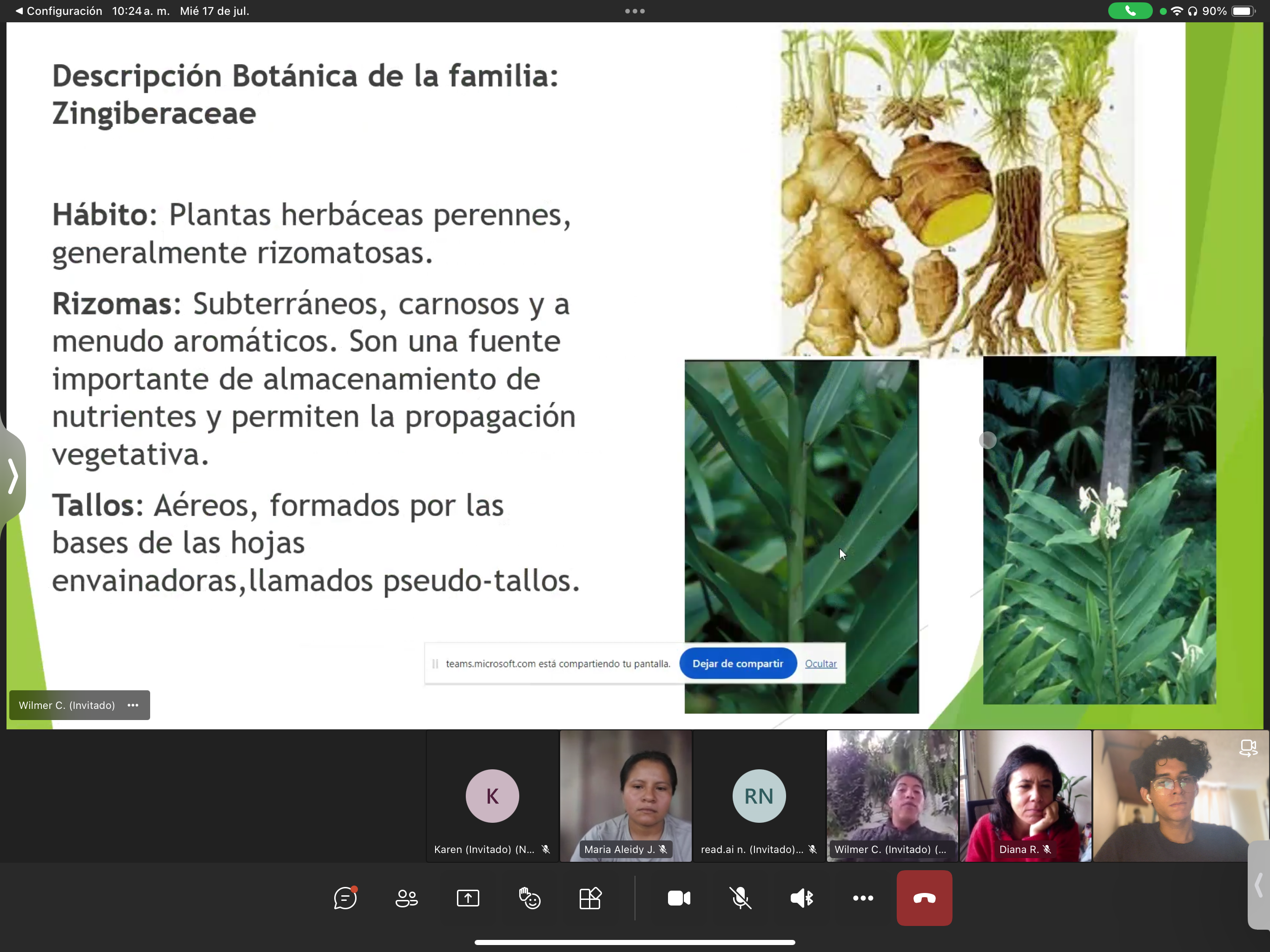The width and height of the screenshot is (1270, 952).
Task: Tap the three dots multitasking menu at top
Action: pyautogui.click(x=635, y=11)
